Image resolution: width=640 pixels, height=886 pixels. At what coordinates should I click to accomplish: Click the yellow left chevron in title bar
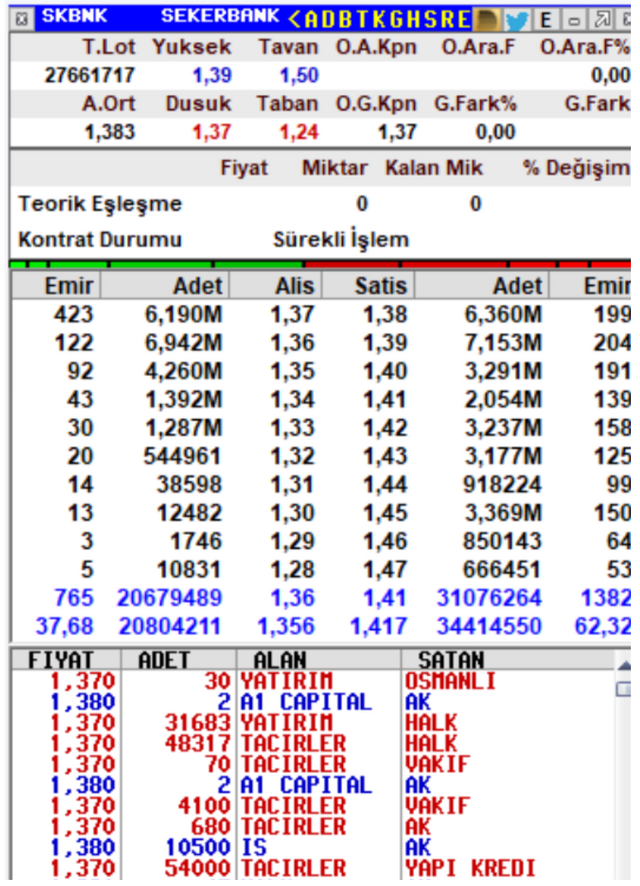295,19
